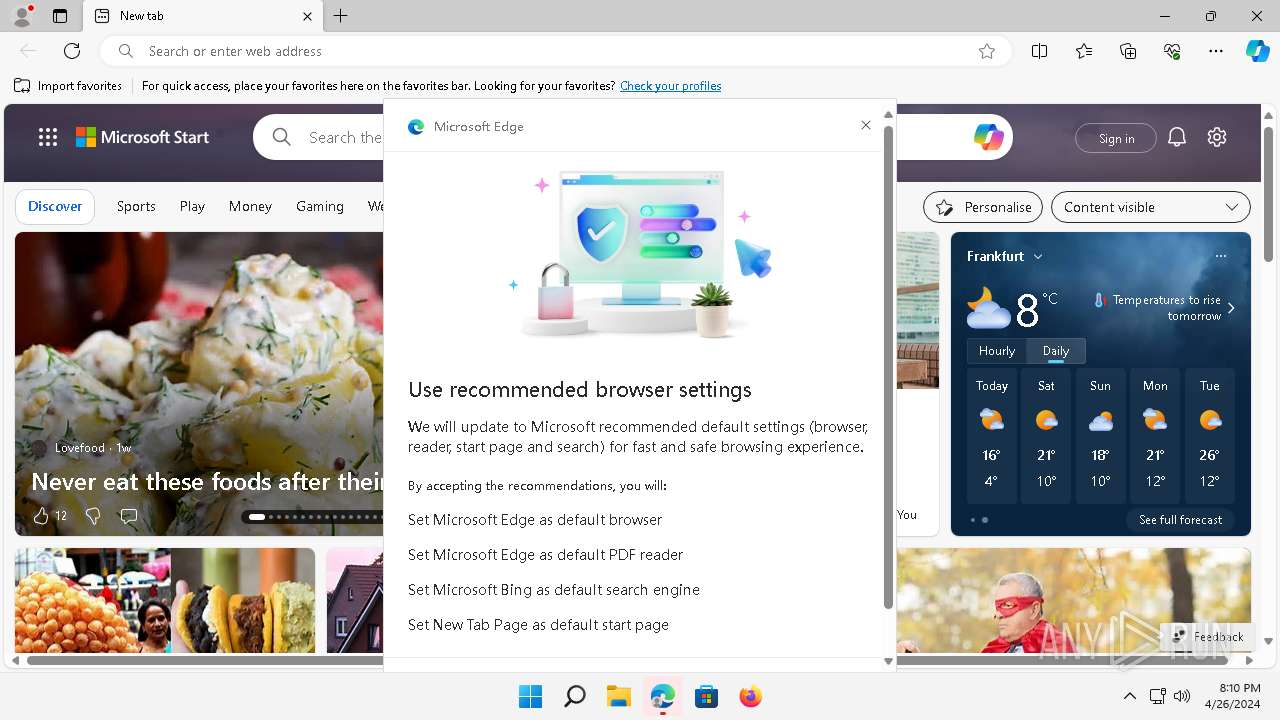This screenshot has height=720, width=1280.
Task: Click the dialog vertical scrollbar
Action: [888, 368]
